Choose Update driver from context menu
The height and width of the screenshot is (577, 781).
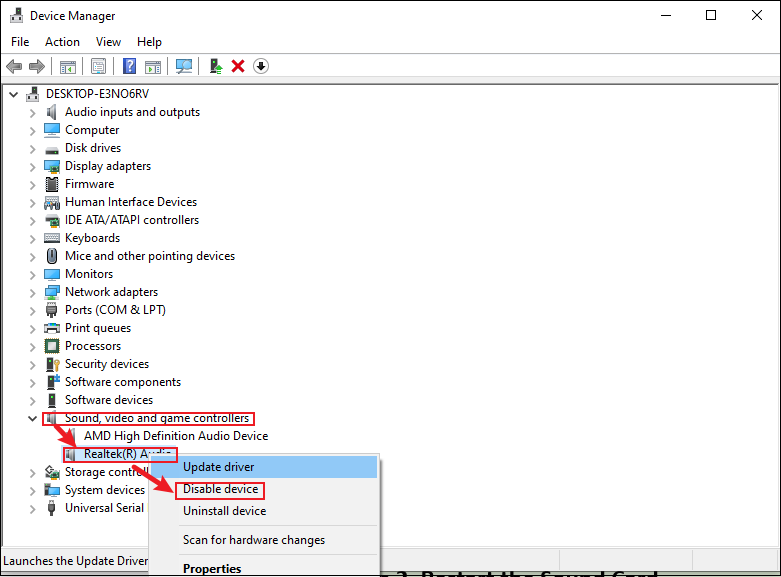point(264,467)
